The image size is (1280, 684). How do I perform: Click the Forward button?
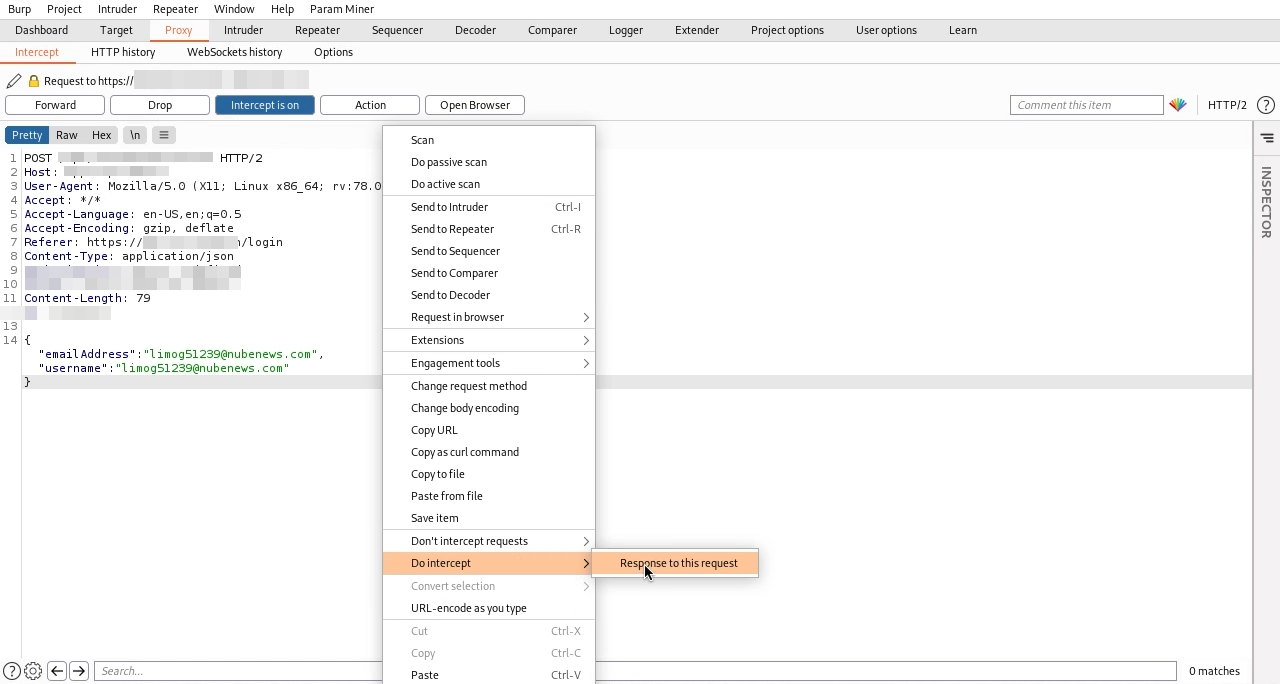[55, 105]
